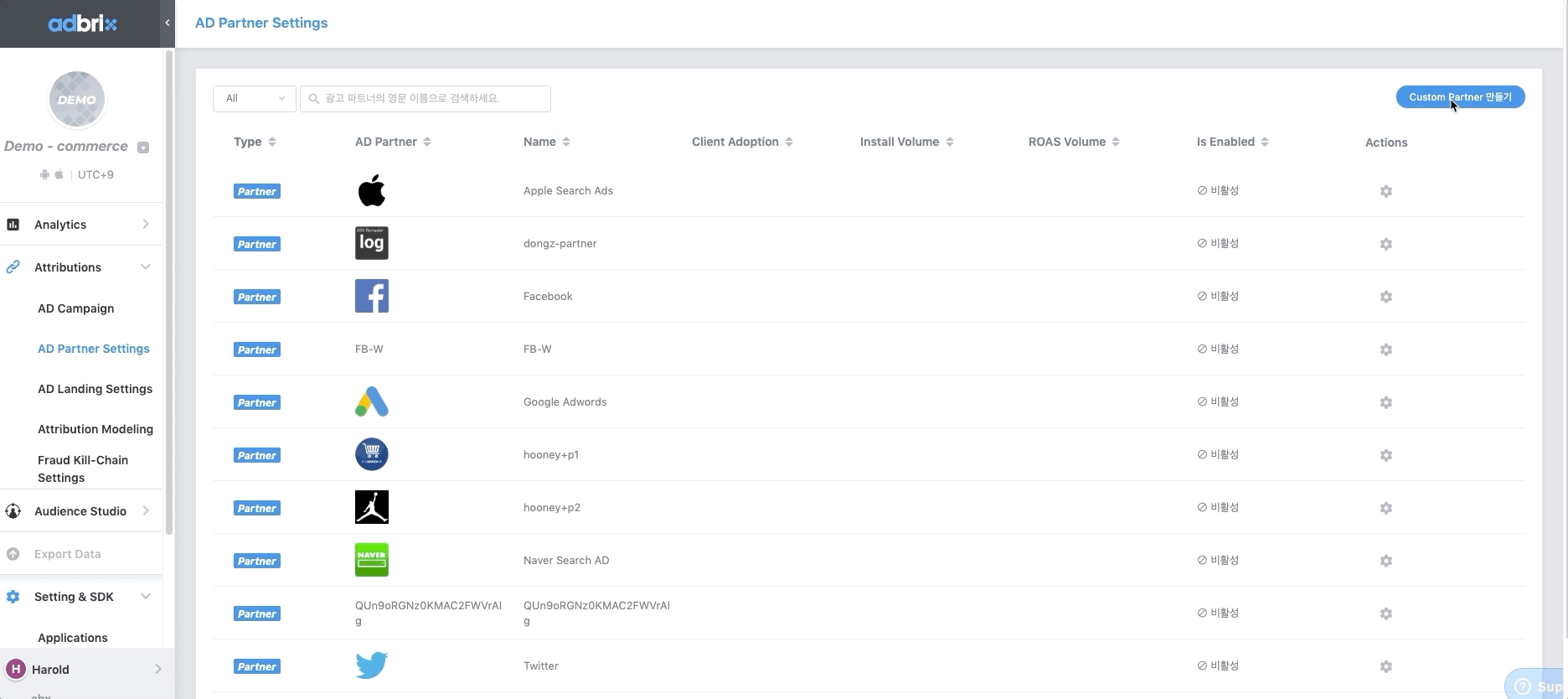Open settings gear for dongz-partner row
Screen dimensions: 1568x699
(x=1386, y=244)
